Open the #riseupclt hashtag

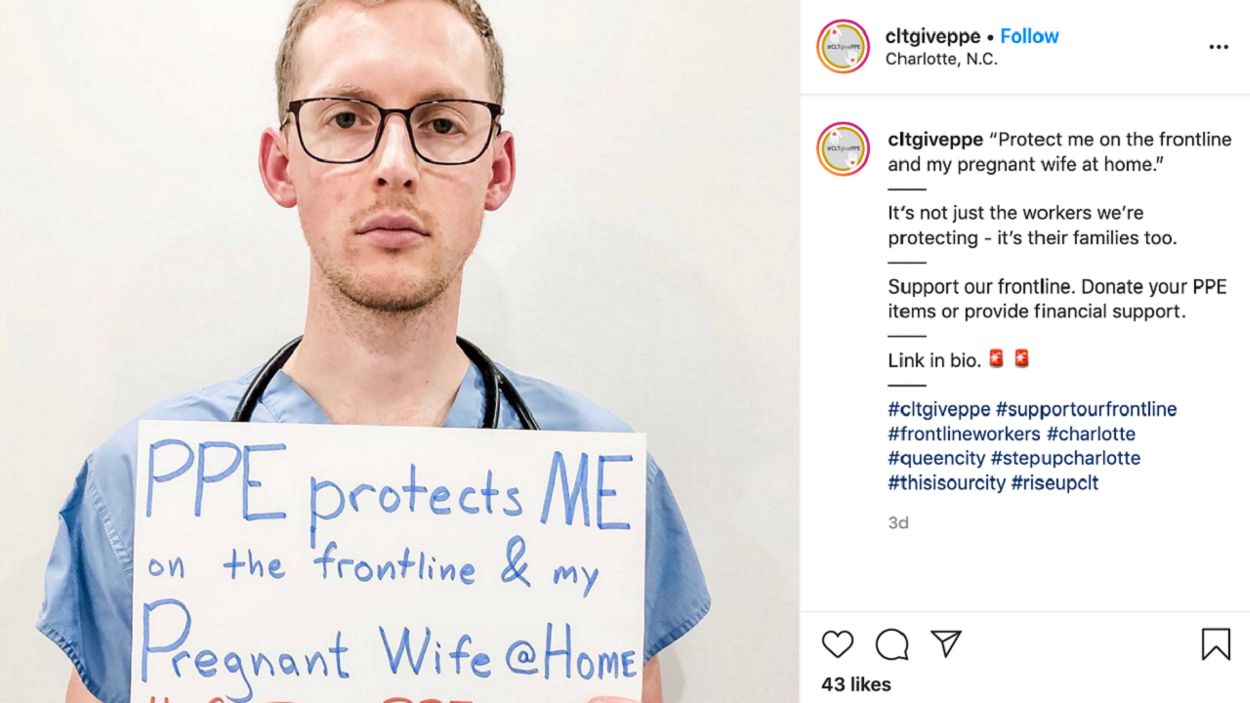1055,483
